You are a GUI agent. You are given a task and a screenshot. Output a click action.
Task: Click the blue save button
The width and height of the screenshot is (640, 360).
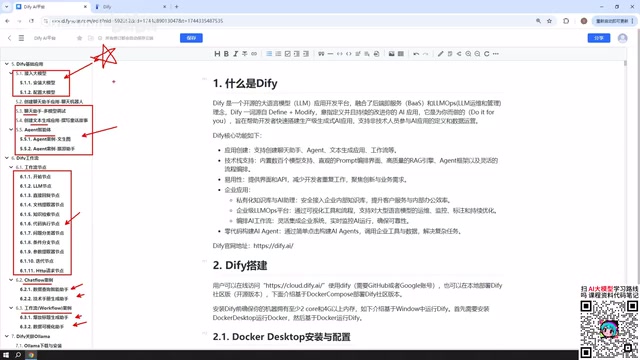point(191,38)
